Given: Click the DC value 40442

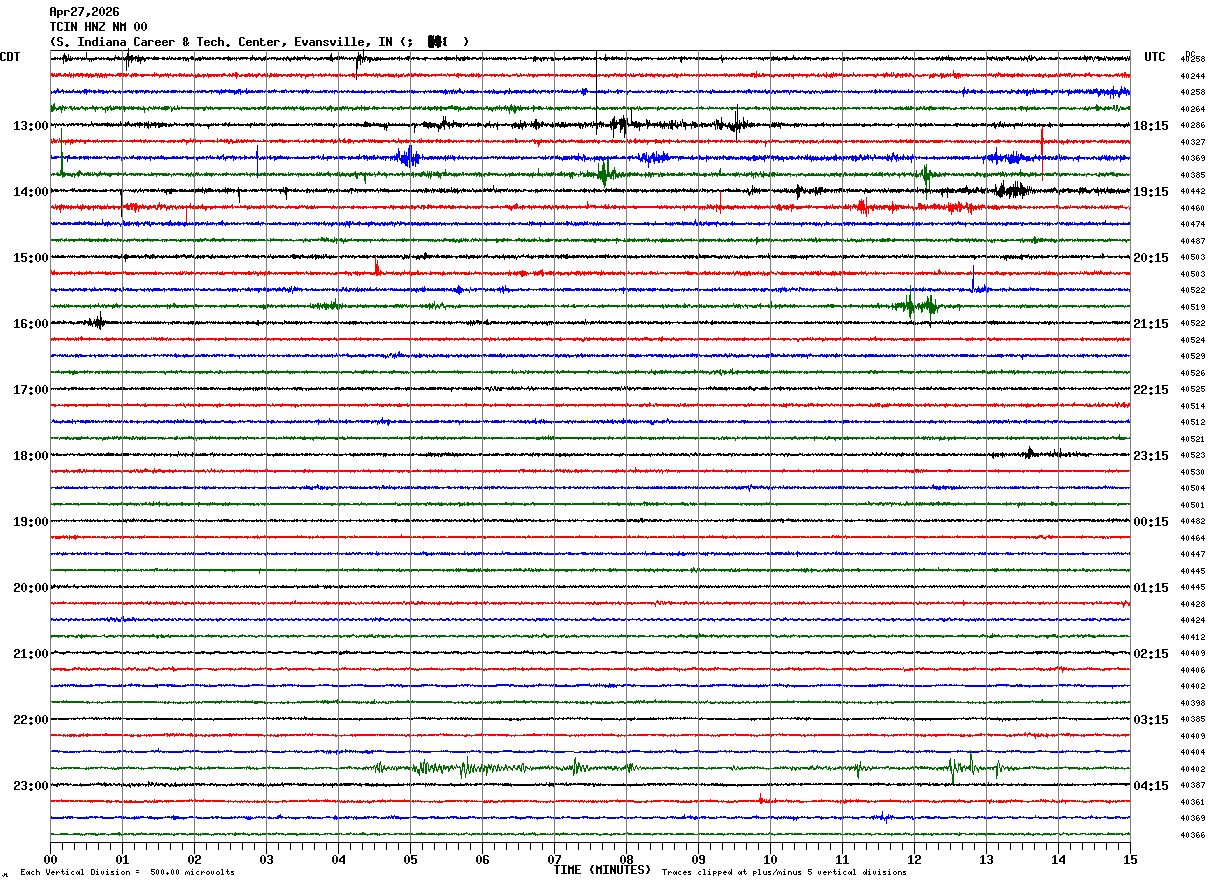Looking at the screenshot, I should pyautogui.click(x=1193, y=192).
